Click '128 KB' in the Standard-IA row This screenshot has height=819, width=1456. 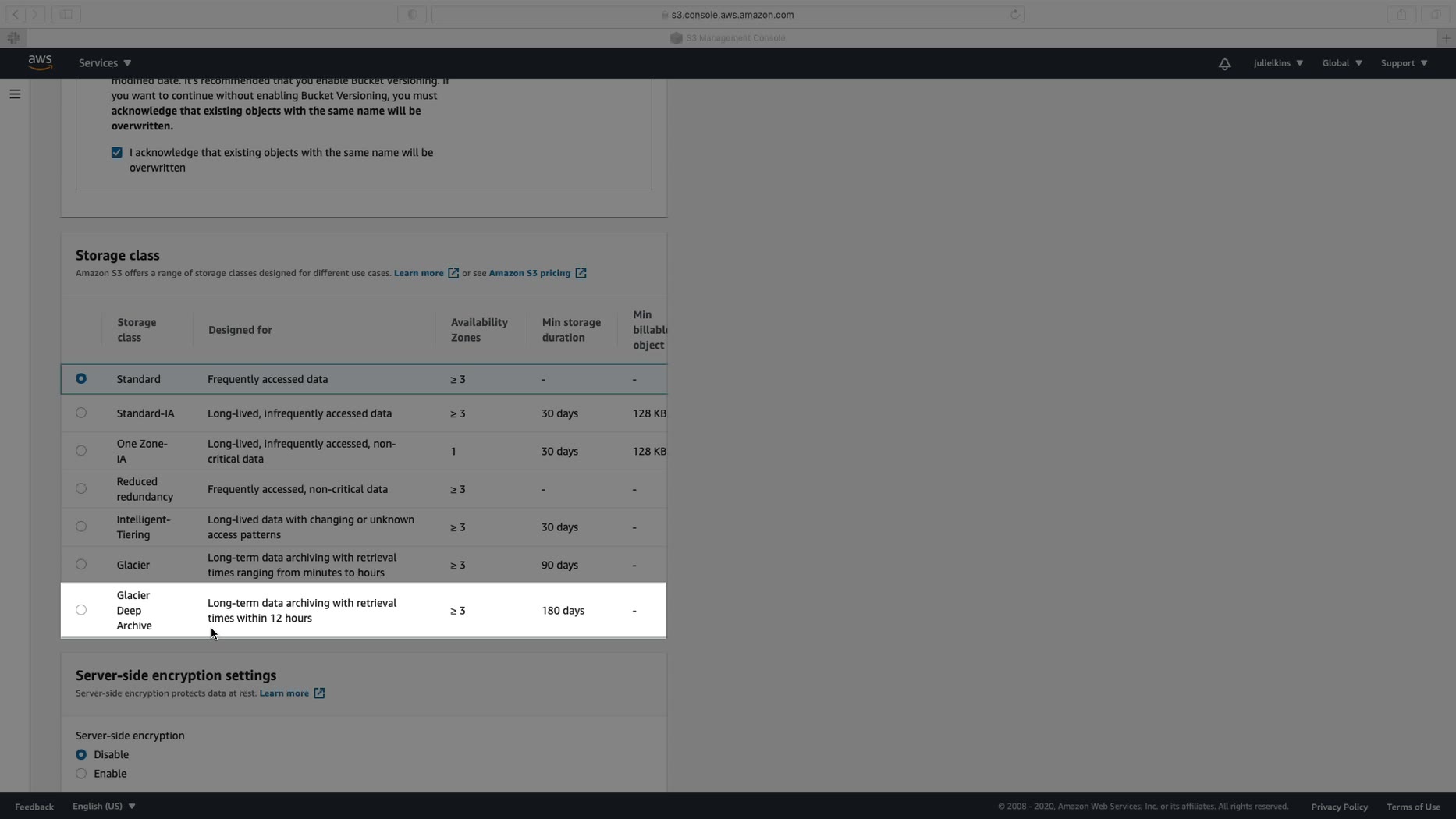649,413
